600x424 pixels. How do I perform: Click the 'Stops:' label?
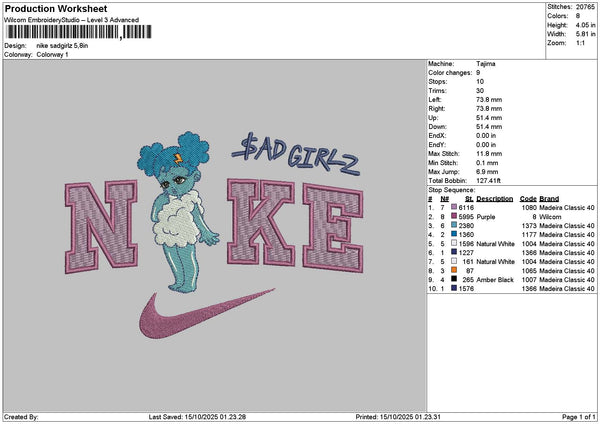(x=438, y=82)
